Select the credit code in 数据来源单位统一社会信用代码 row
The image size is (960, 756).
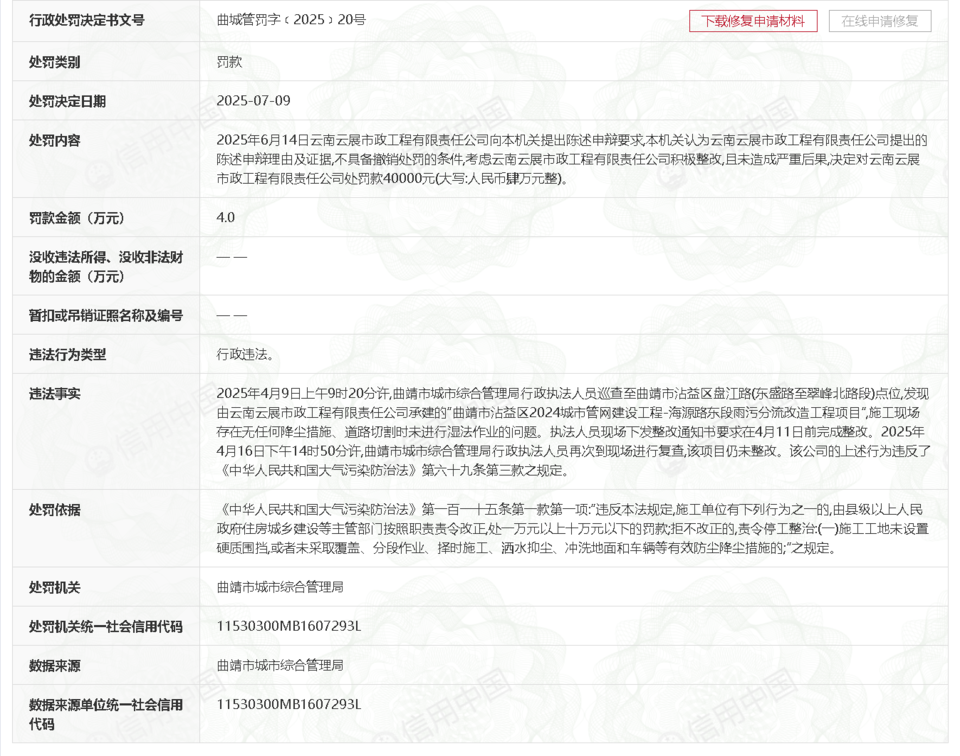(288, 704)
